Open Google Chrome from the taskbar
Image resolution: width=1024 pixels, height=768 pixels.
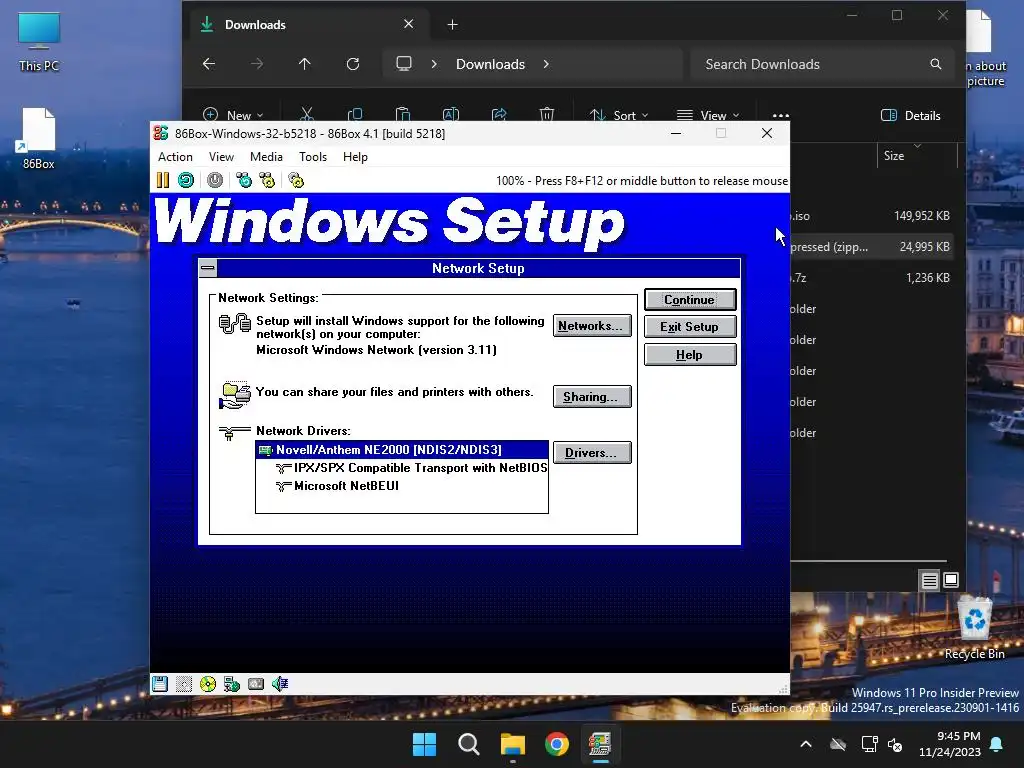(557, 744)
